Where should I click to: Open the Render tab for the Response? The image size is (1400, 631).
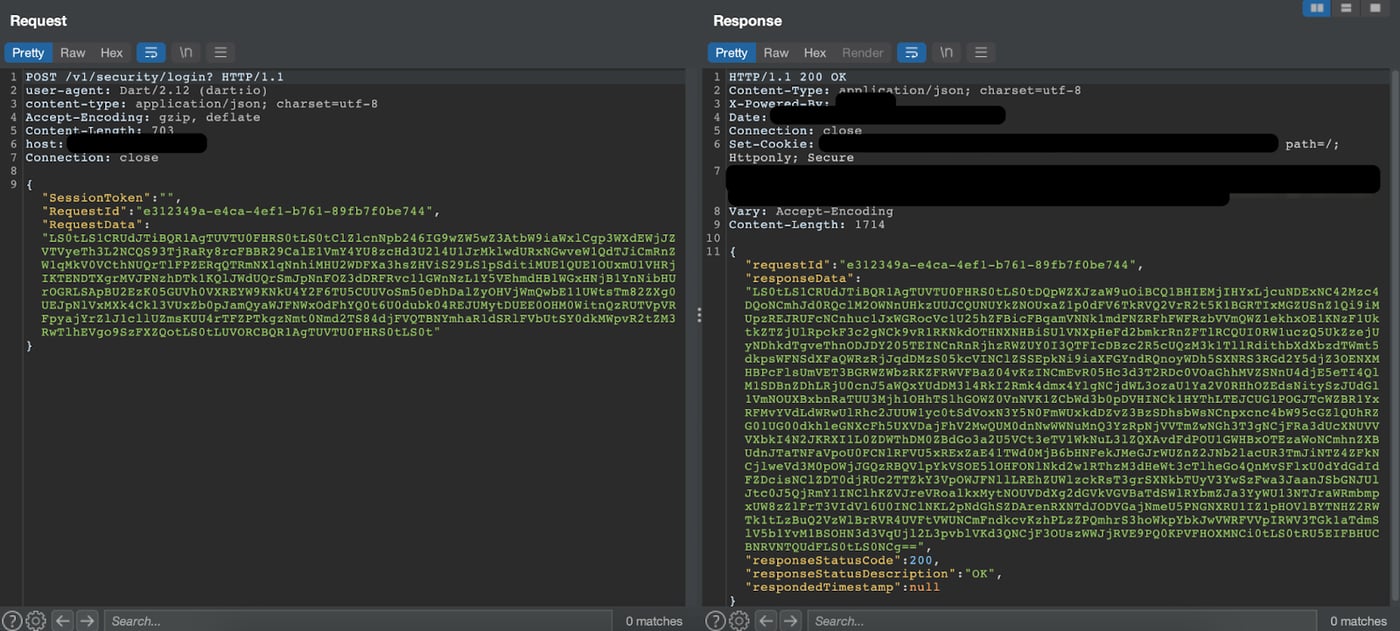click(x=863, y=52)
